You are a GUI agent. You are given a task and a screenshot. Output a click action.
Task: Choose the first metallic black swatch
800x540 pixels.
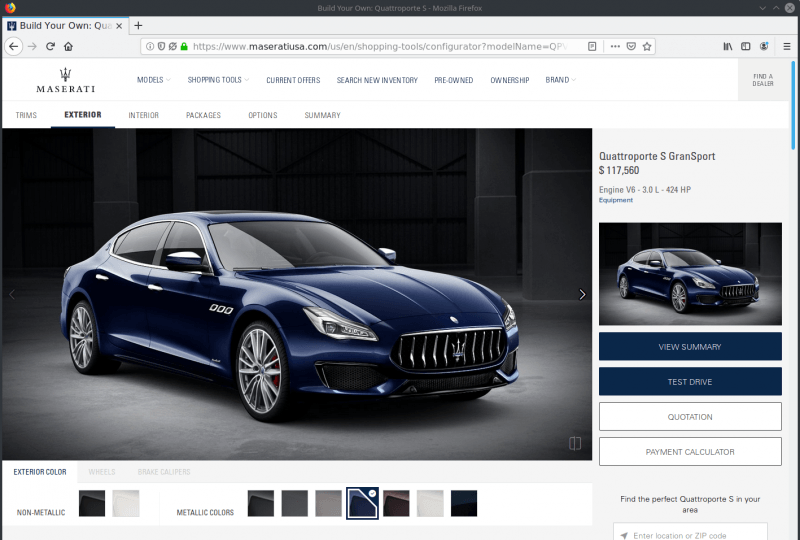[261, 503]
